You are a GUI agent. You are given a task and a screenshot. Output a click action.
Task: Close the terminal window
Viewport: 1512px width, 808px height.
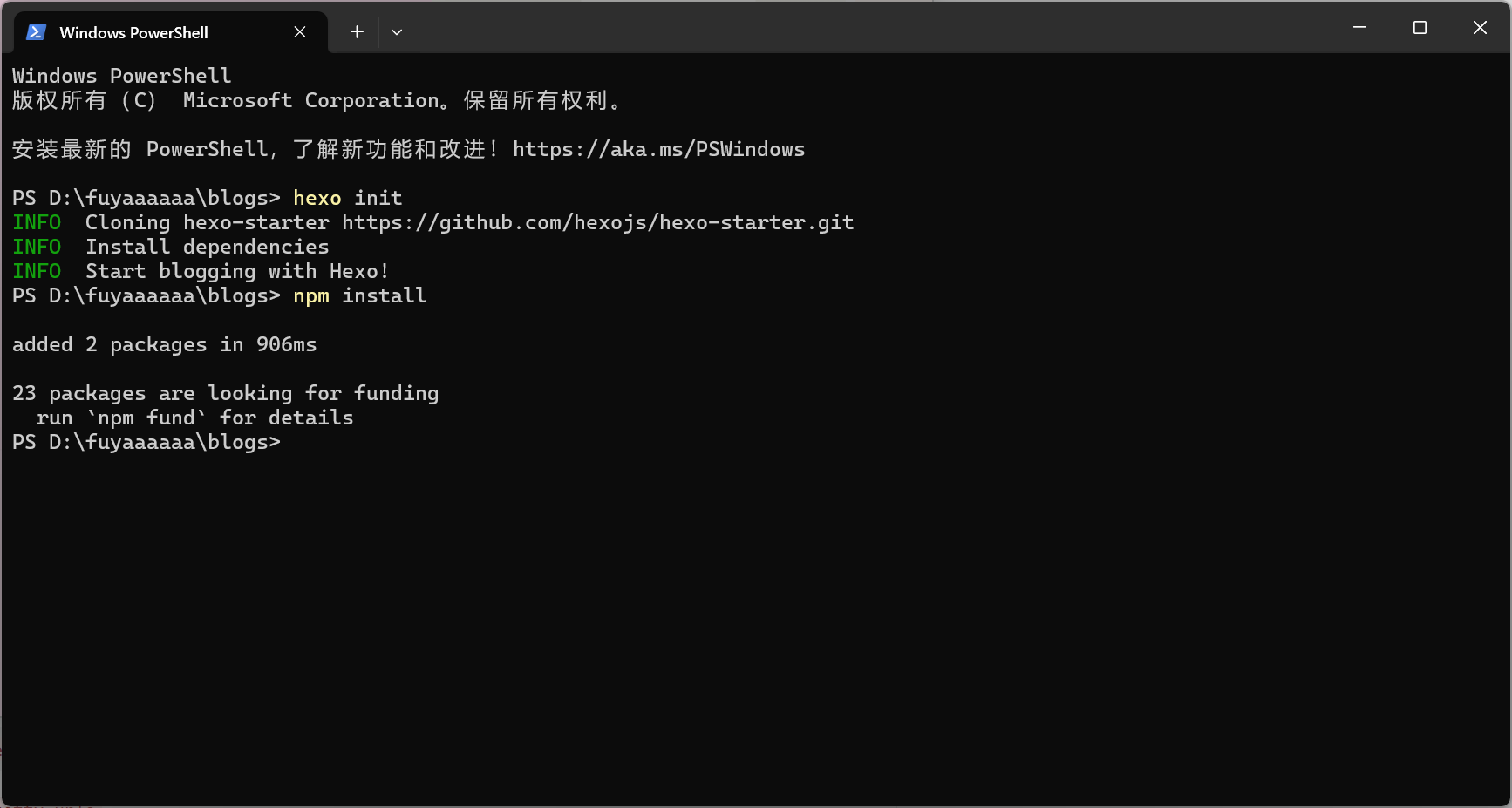click(1480, 28)
